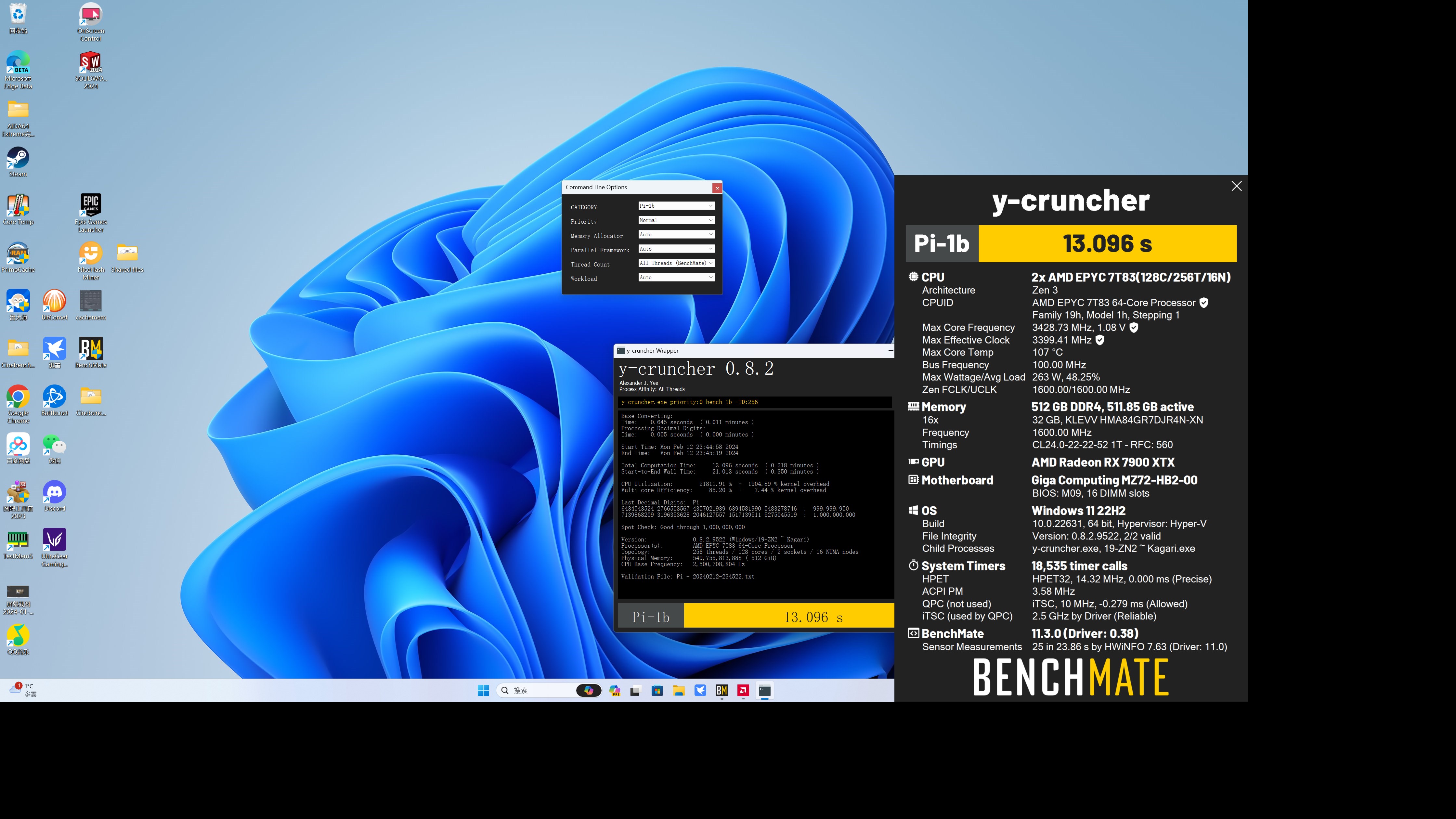Select the BitComet desktop icon
This screenshot has width=1456, height=819.
point(54,305)
